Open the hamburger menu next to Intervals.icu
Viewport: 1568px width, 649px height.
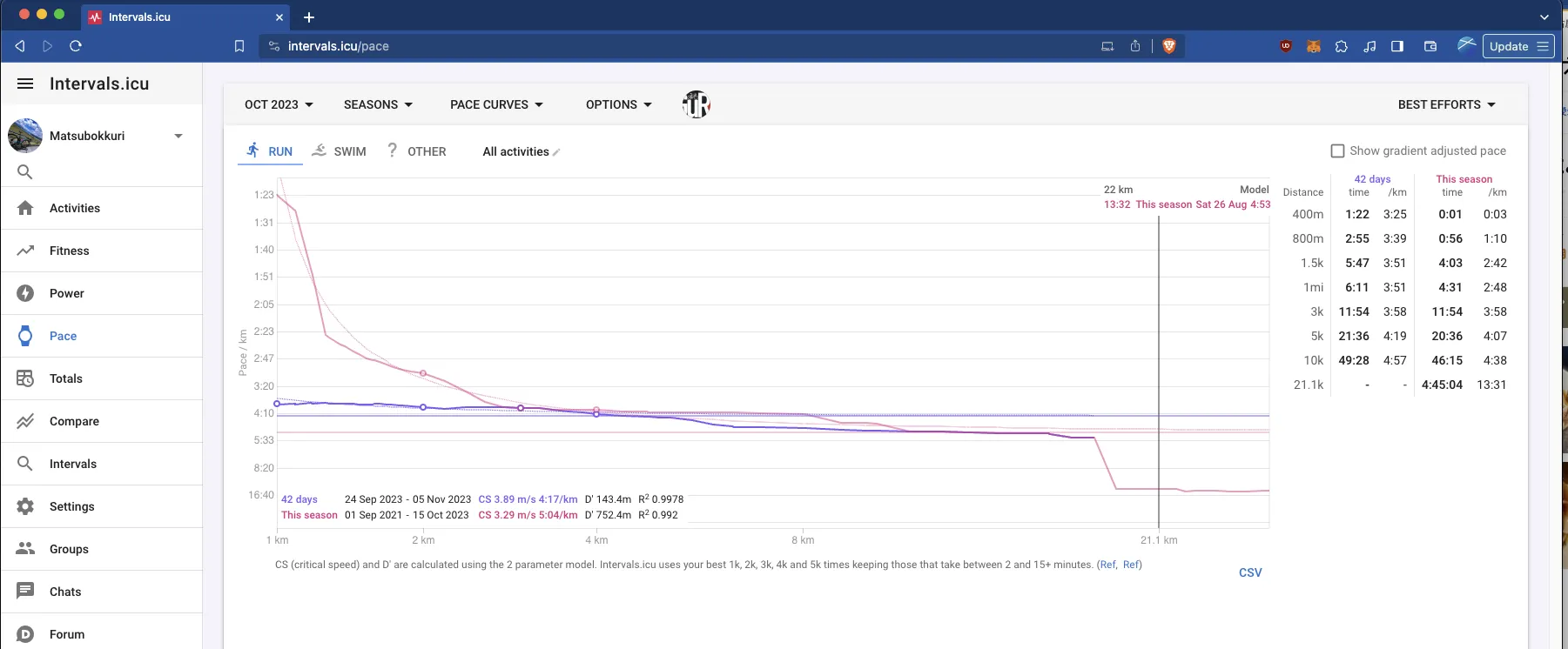25,84
